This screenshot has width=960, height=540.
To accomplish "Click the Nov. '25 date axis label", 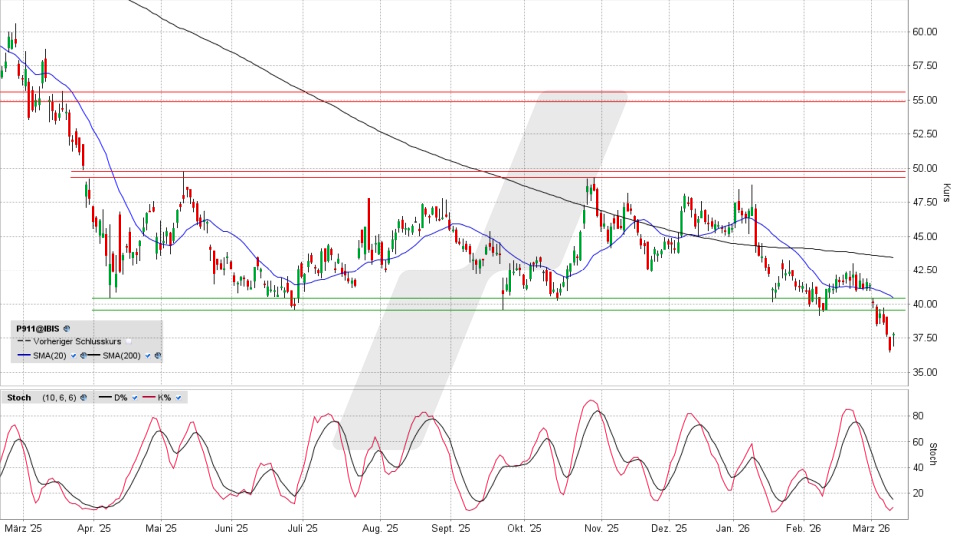I will pos(602,527).
